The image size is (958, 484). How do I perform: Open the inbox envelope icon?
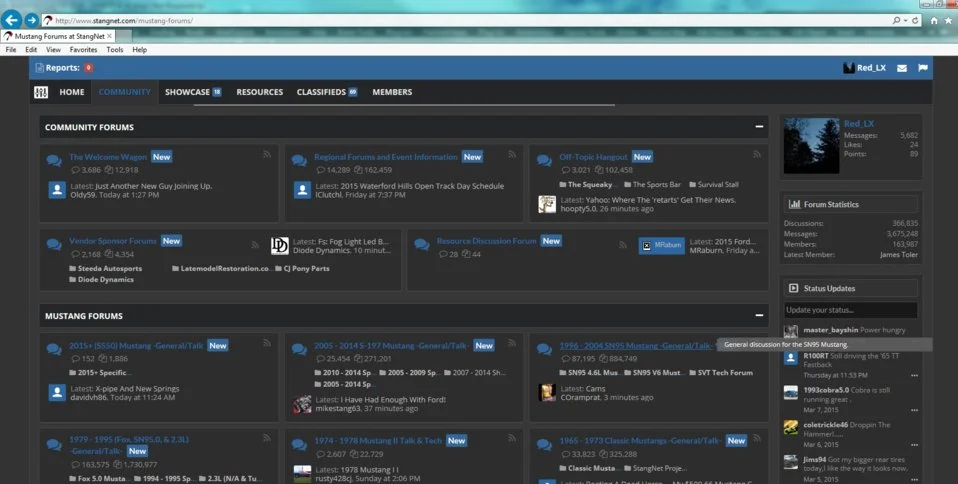(x=902, y=68)
